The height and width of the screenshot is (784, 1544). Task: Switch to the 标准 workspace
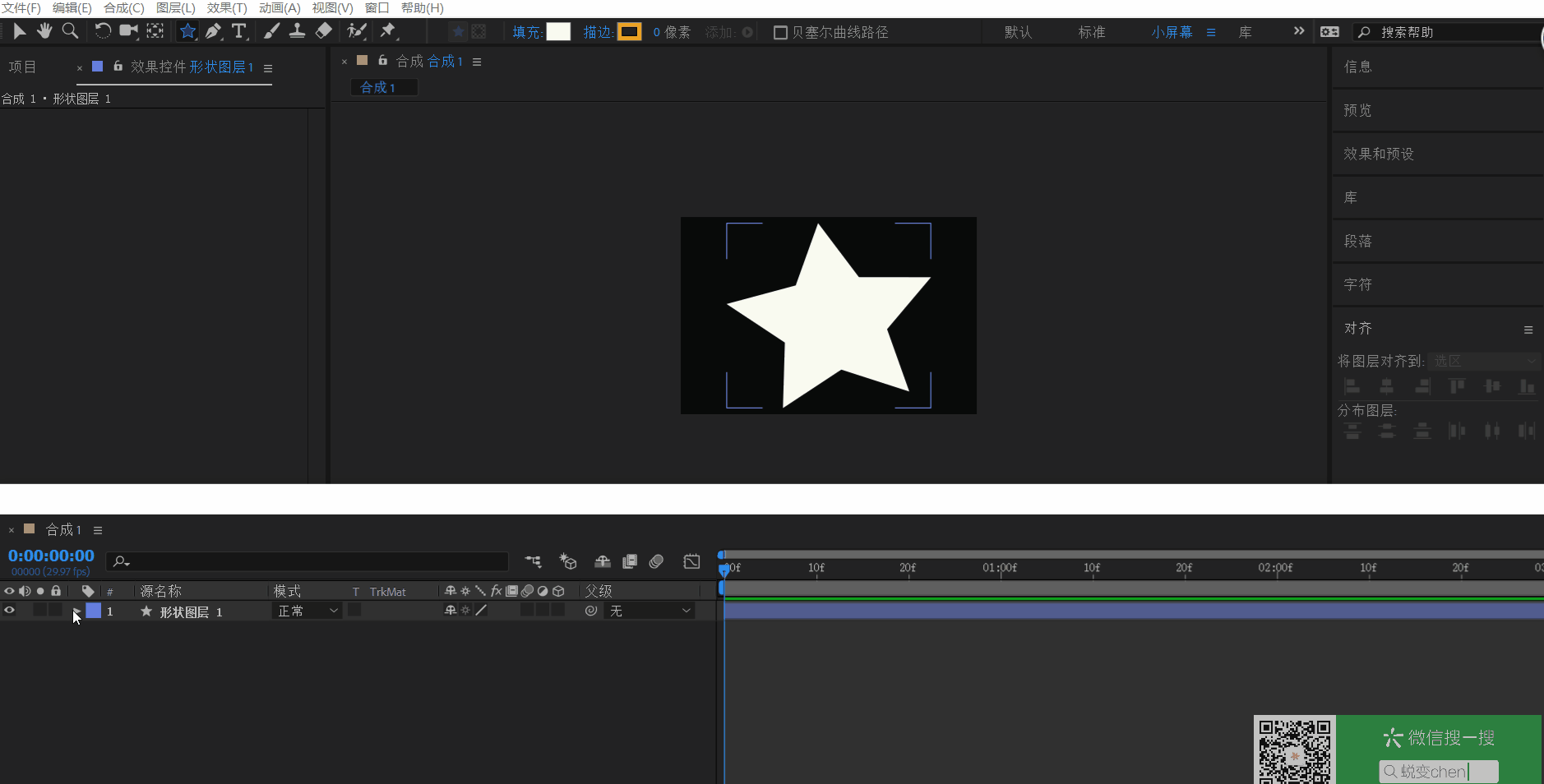1091,32
